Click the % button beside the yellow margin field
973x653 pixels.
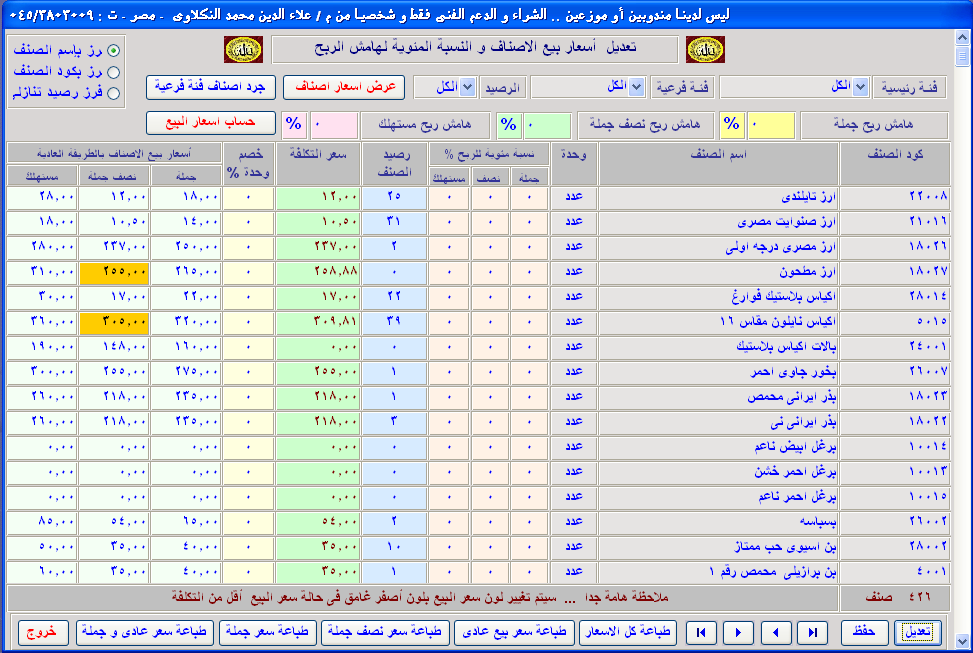(732, 124)
